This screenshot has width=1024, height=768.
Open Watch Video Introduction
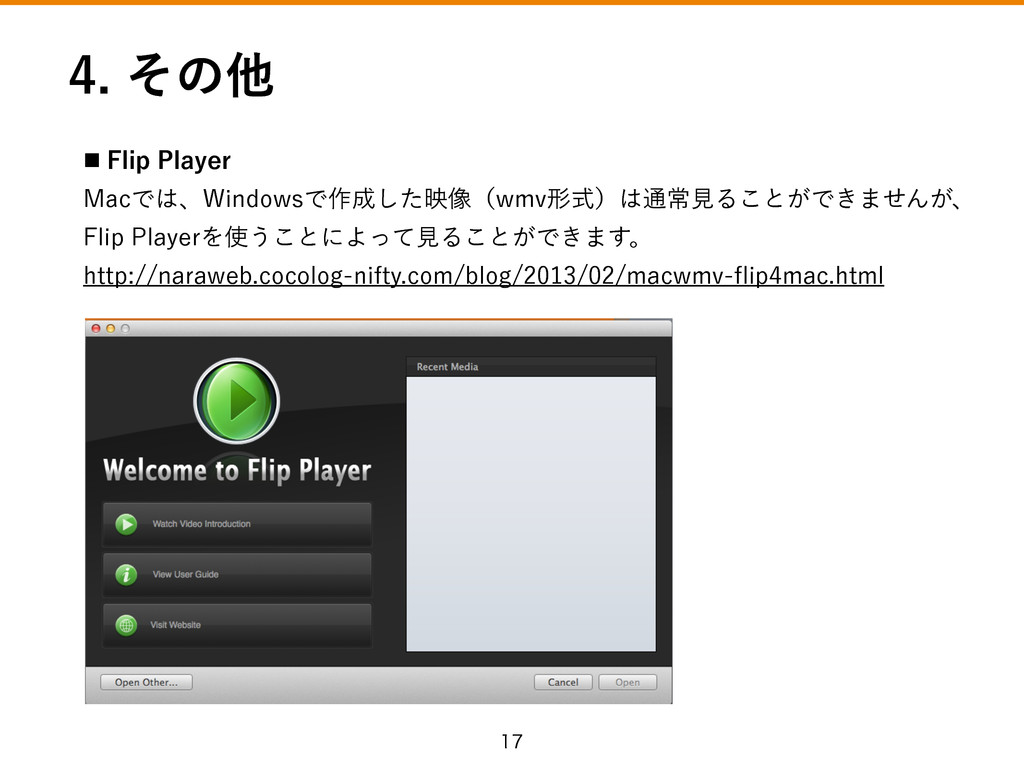point(237,524)
